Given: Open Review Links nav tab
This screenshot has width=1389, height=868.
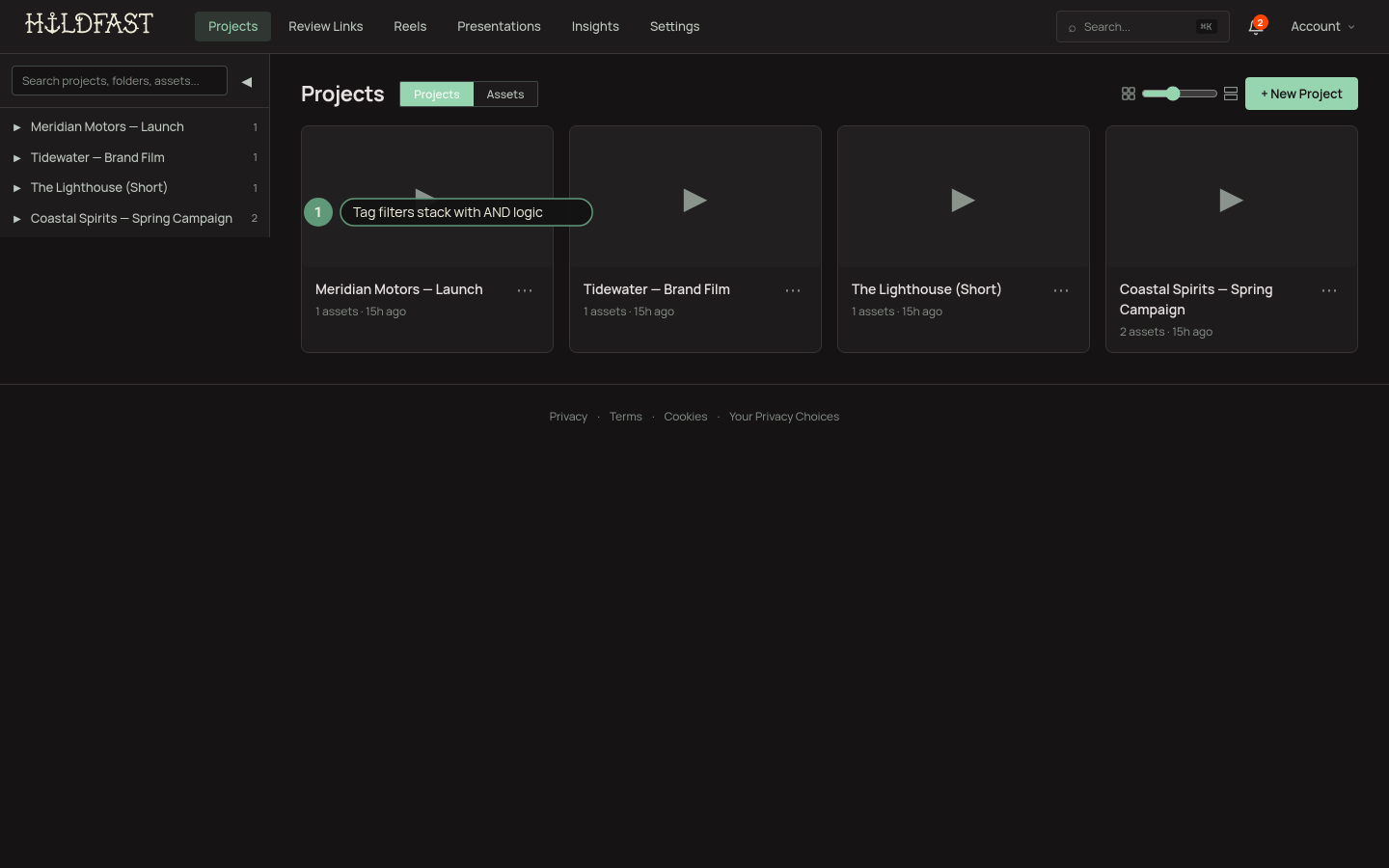Looking at the screenshot, I should (326, 27).
